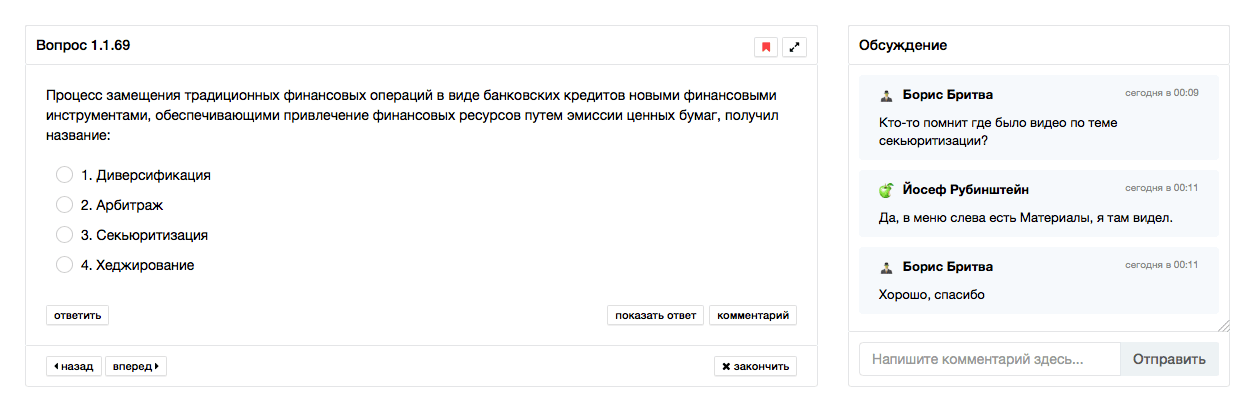Click the discussion panel resize handle
The height and width of the screenshot is (410, 1253).
1224,326
